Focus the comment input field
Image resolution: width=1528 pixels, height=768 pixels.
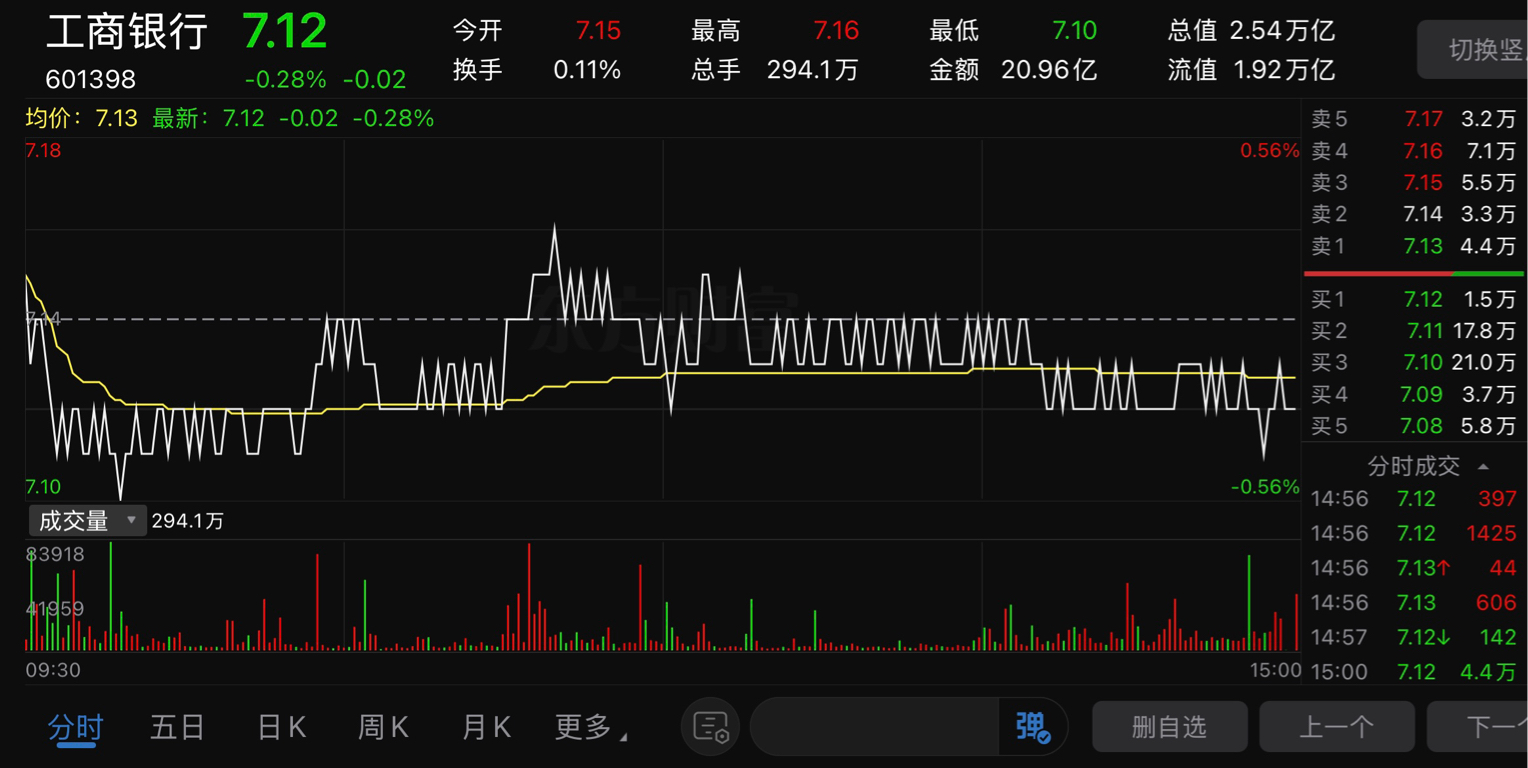875,727
